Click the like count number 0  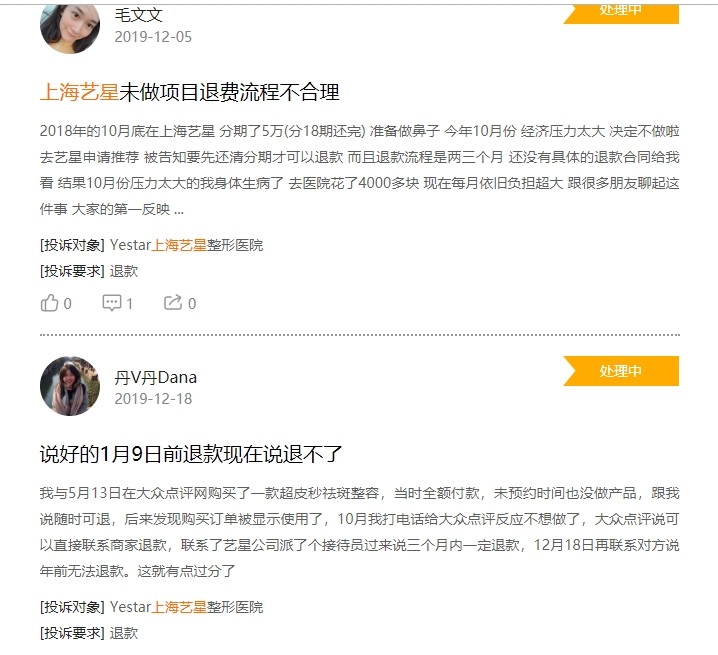[67, 304]
